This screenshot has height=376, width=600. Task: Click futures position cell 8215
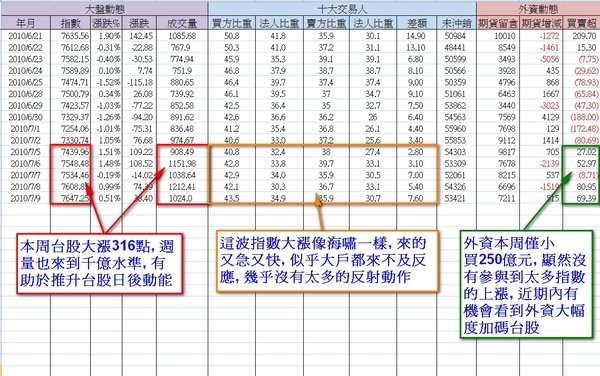click(x=507, y=175)
